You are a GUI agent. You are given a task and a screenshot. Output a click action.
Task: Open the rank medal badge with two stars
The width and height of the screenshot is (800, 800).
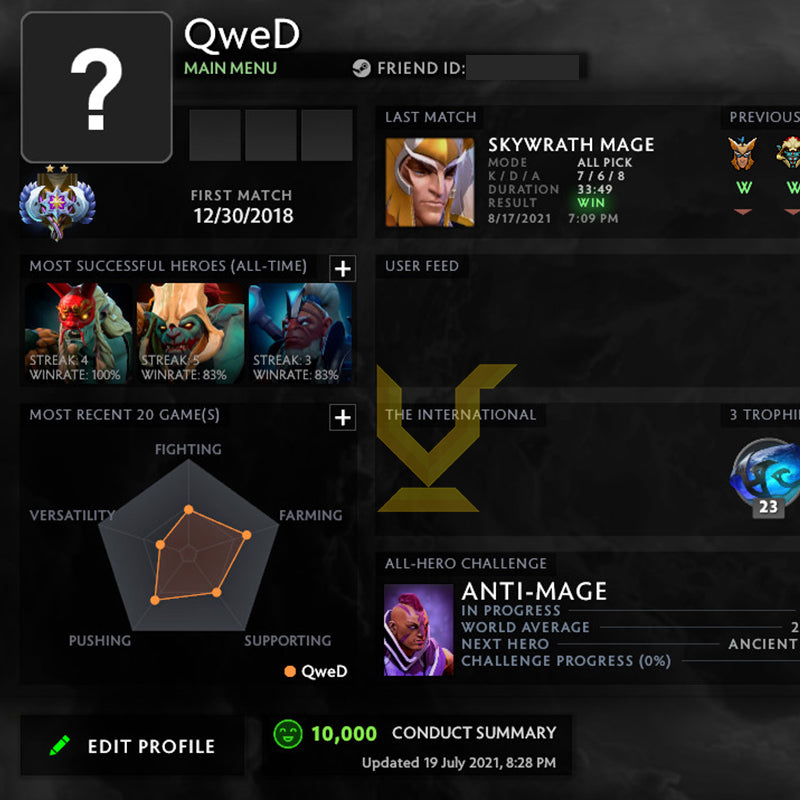click(57, 202)
